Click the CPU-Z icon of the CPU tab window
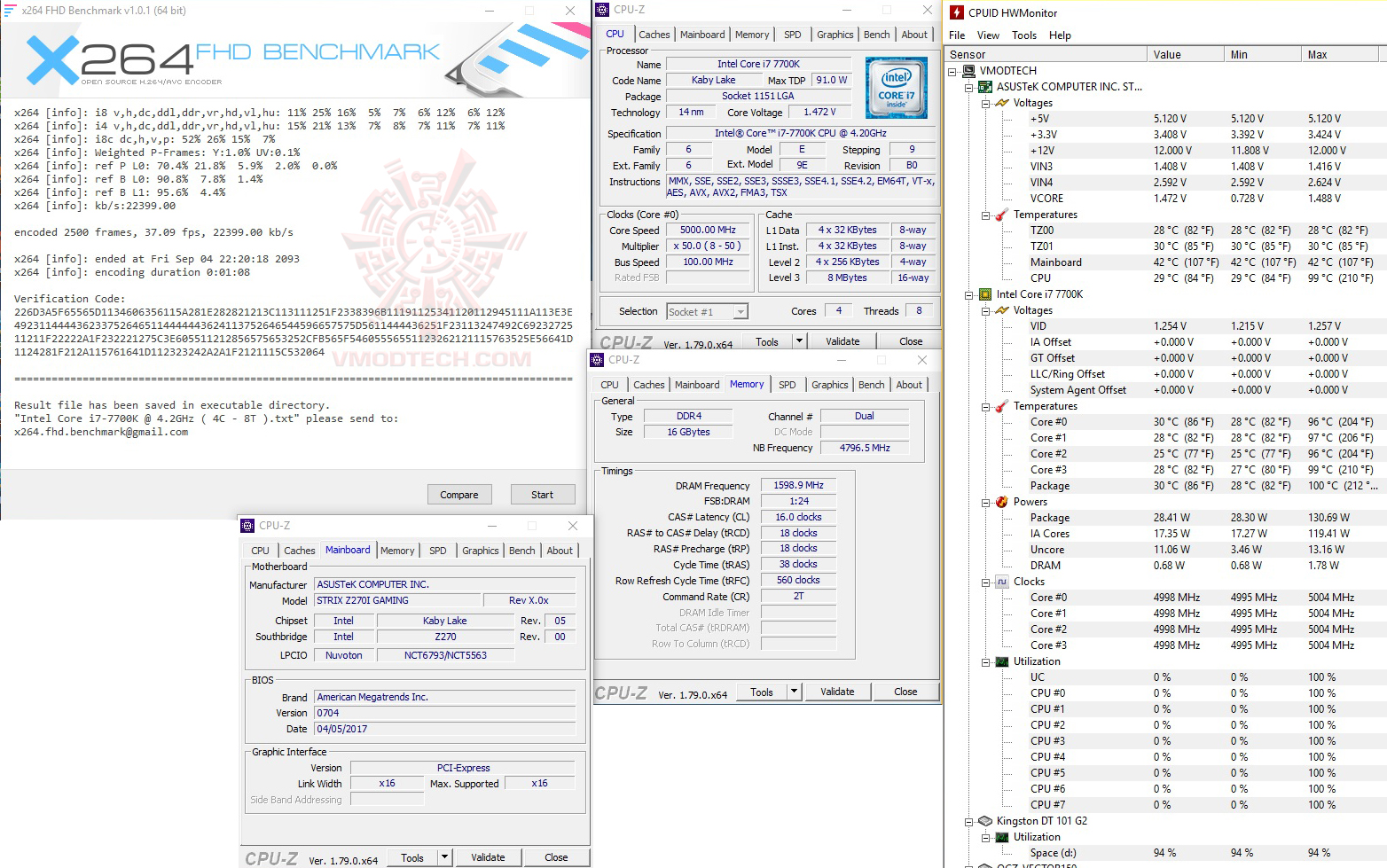 coord(602,10)
